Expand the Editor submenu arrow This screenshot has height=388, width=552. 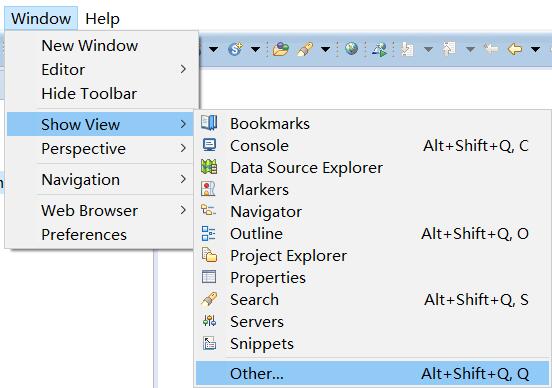[183, 69]
